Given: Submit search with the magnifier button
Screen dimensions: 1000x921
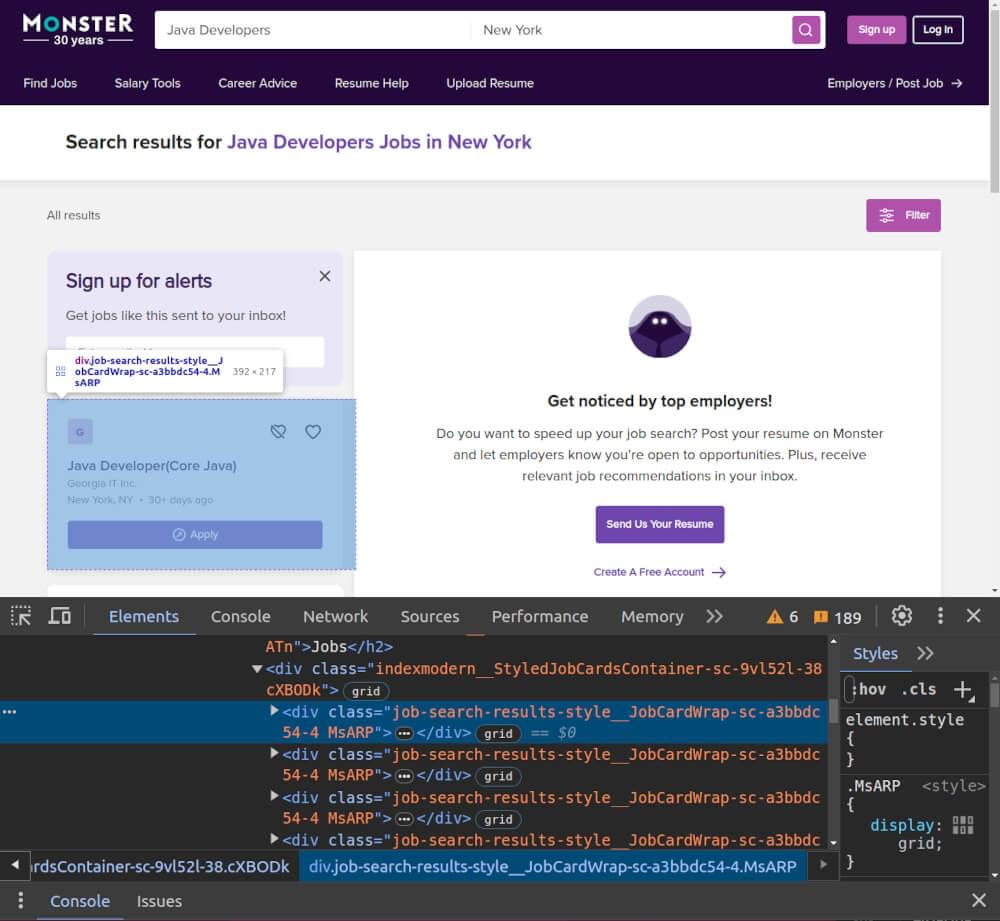Looking at the screenshot, I should pos(806,29).
